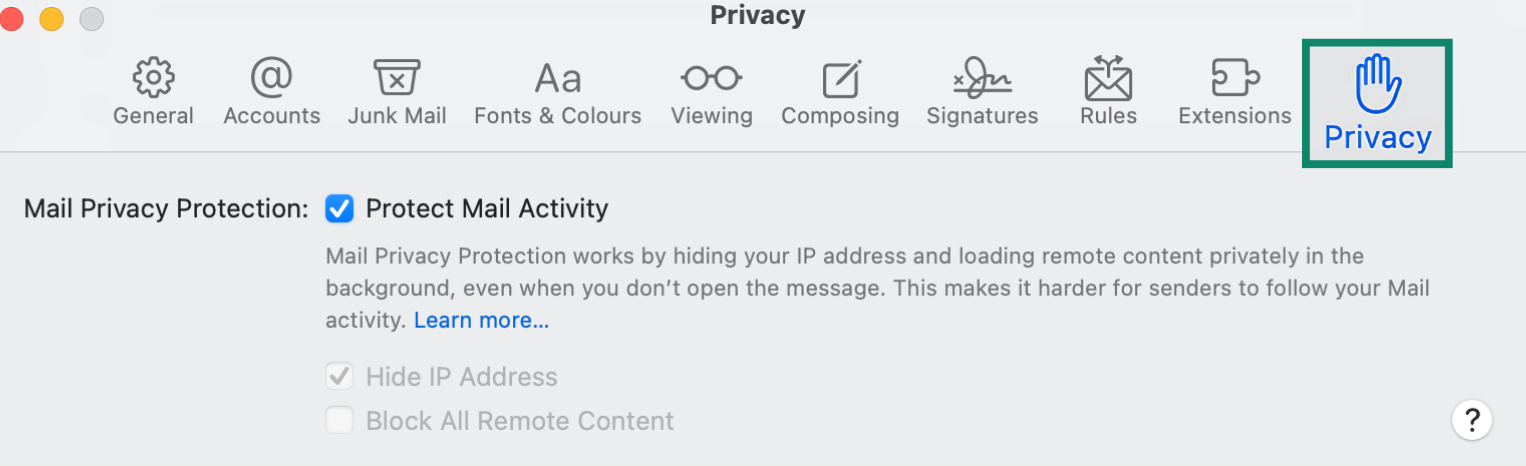
Task: Click the Privacy hand icon
Action: tap(1378, 84)
